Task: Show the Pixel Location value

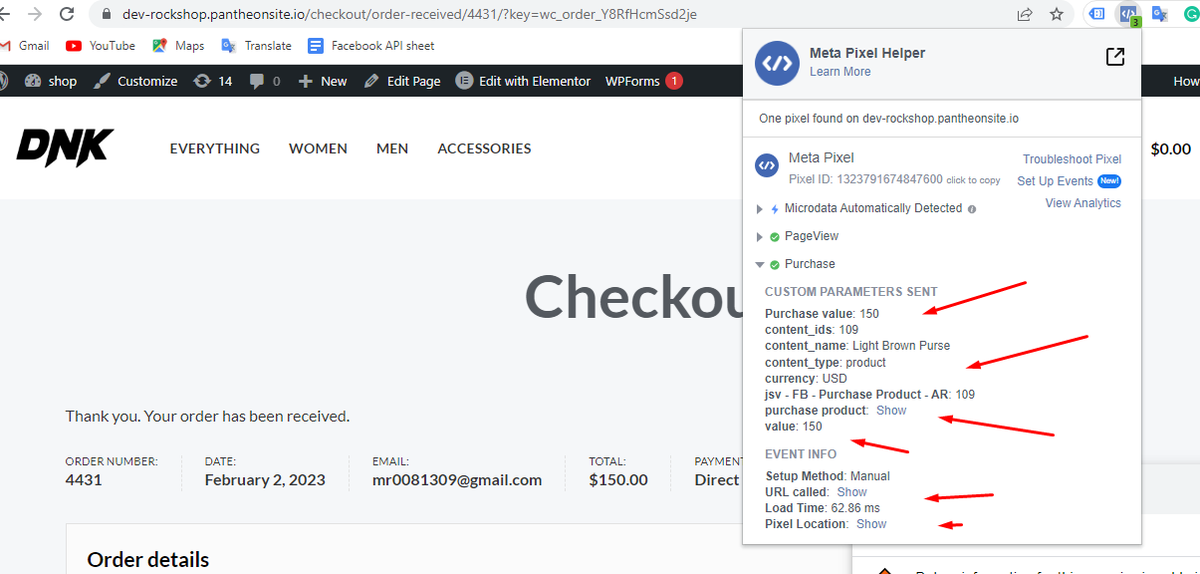Action: pos(871,524)
